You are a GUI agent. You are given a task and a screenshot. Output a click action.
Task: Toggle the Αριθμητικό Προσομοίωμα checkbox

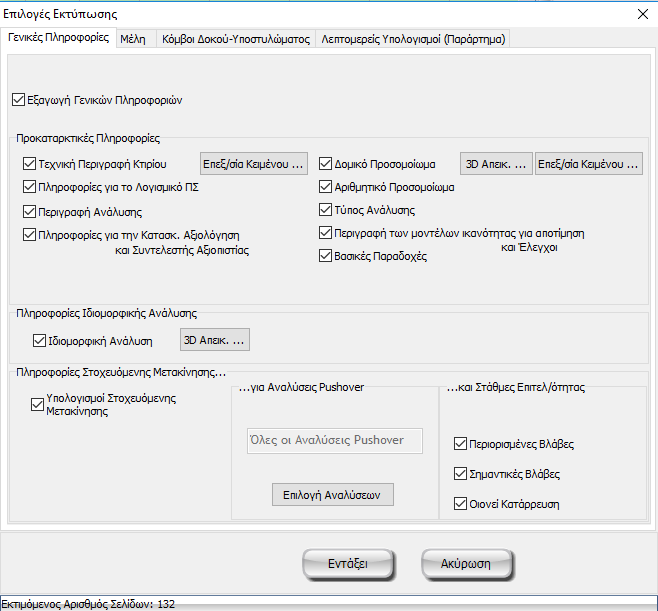[x=326, y=187]
